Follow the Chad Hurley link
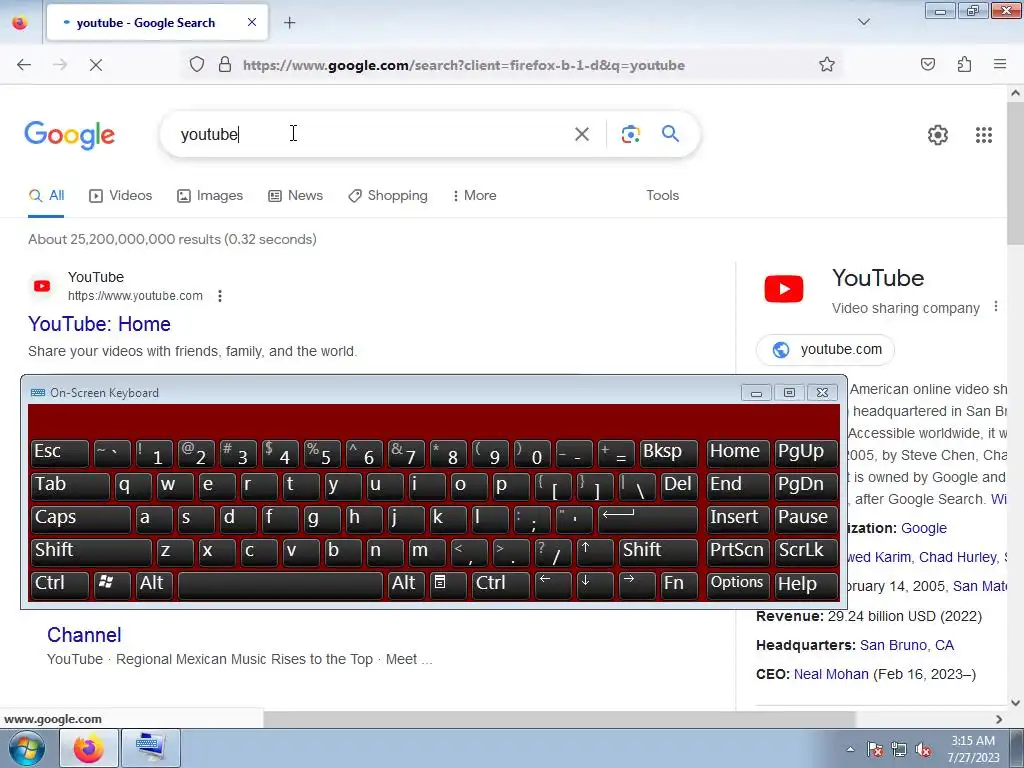 957,557
